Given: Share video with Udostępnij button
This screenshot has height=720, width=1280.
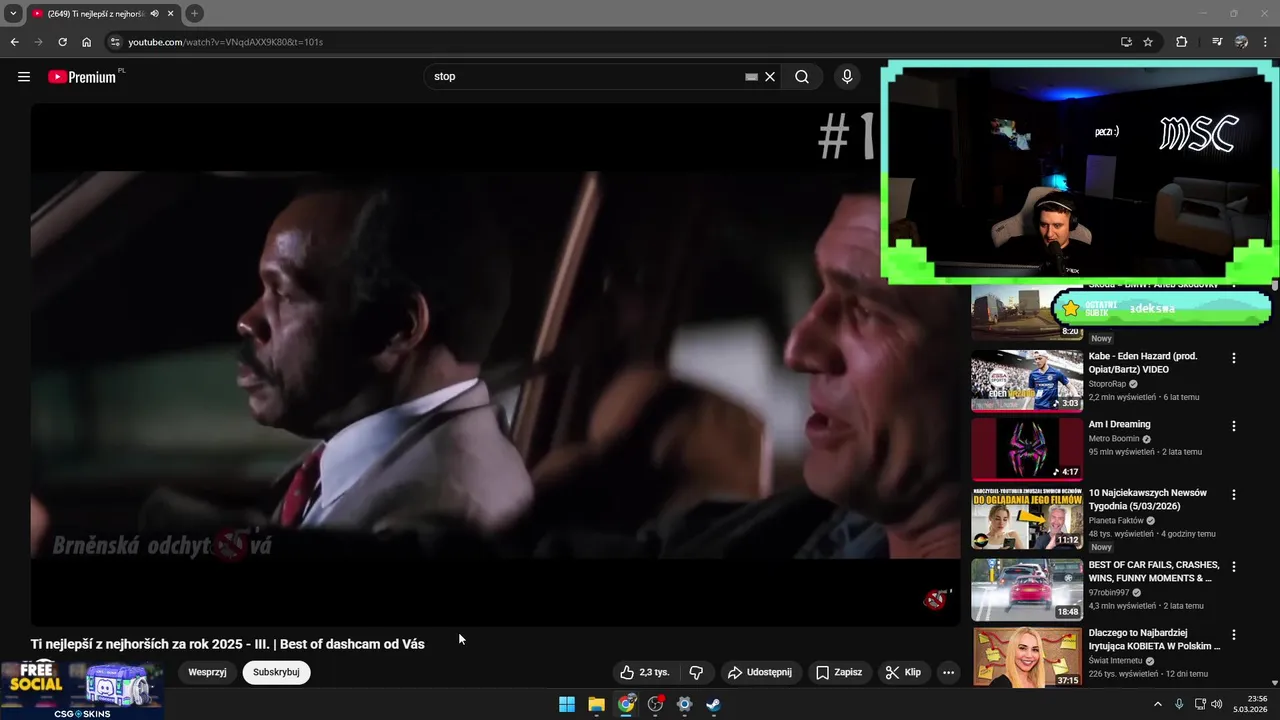Looking at the screenshot, I should 759,672.
